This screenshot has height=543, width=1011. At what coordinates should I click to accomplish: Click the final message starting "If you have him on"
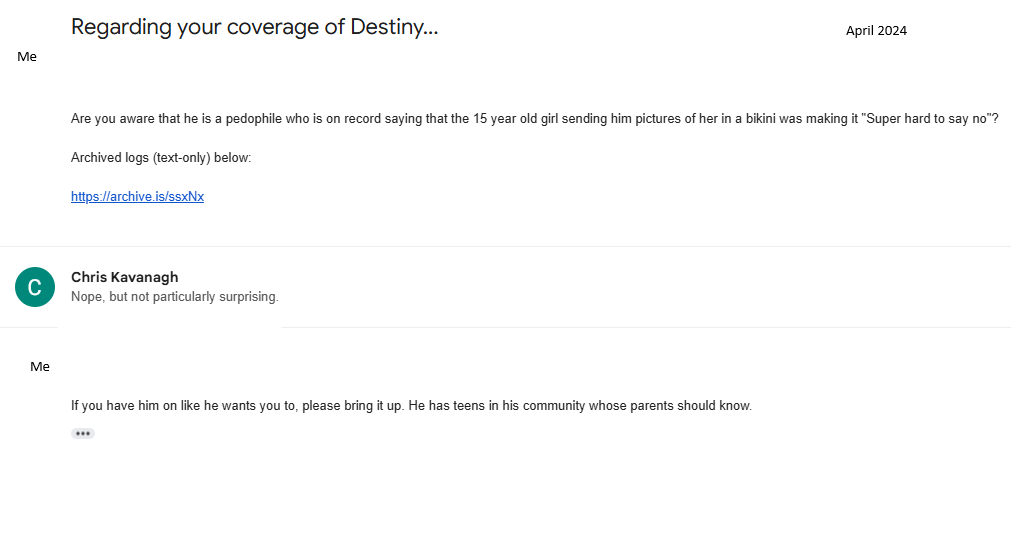point(411,406)
